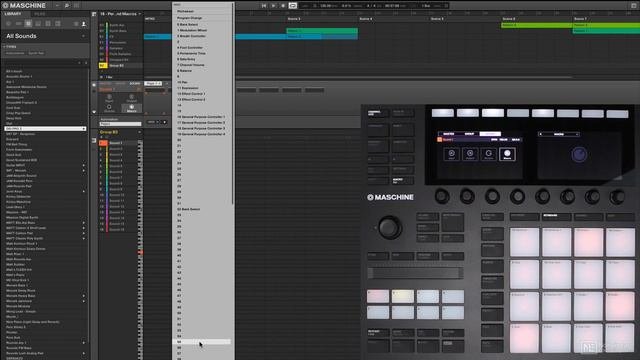Click the first knob under controller screens

[x=442, y=197]
